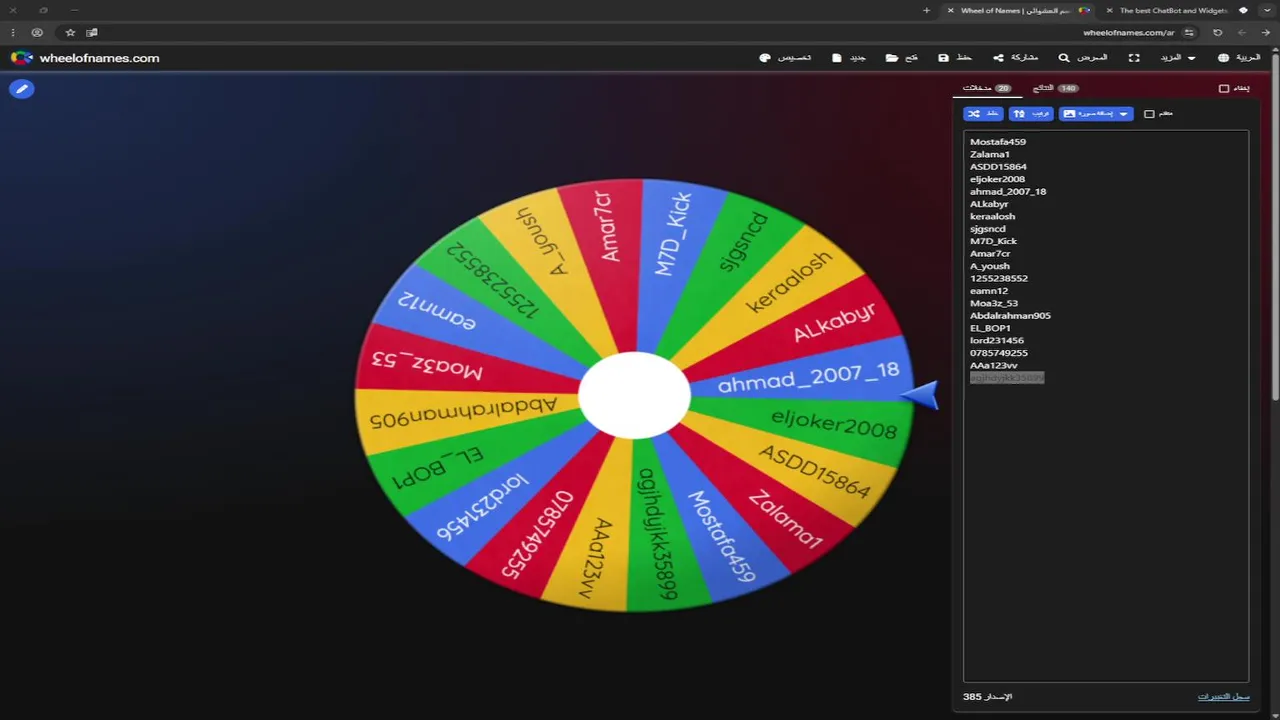
Task: Open the Add image dropdown button
Action: pos(1096,114)
